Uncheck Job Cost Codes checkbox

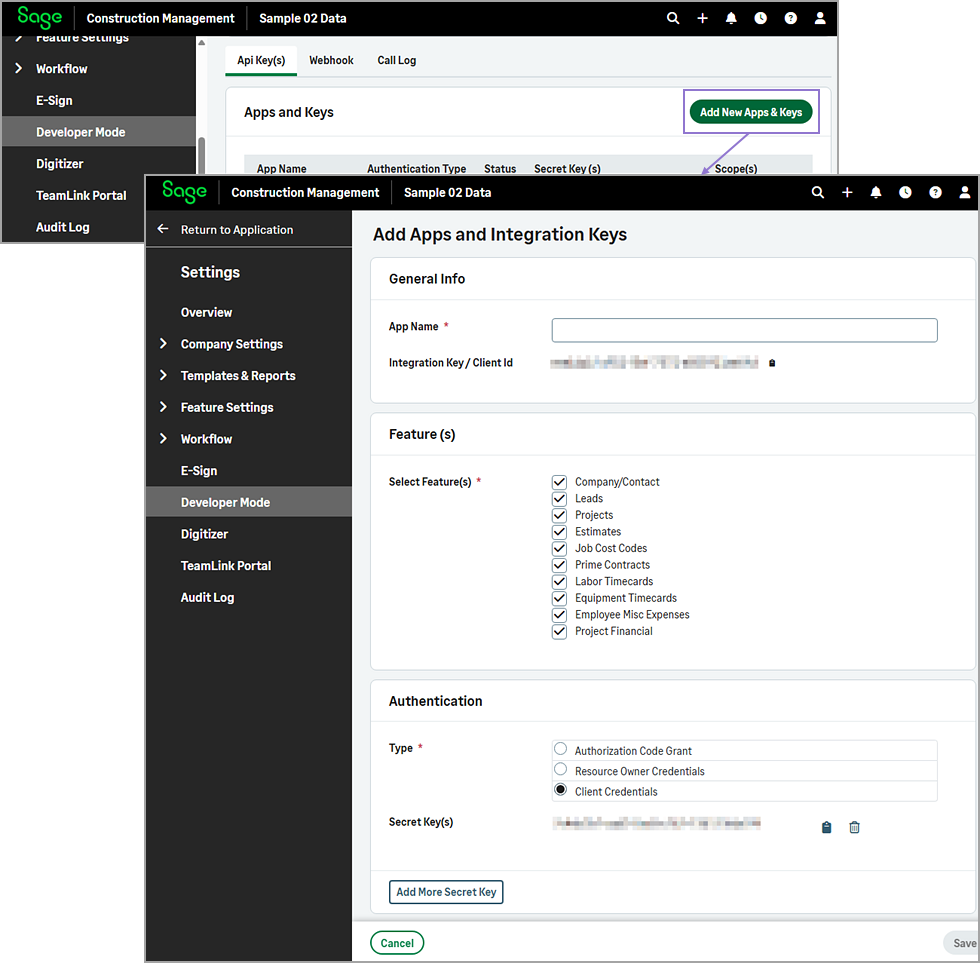(559, 548)
